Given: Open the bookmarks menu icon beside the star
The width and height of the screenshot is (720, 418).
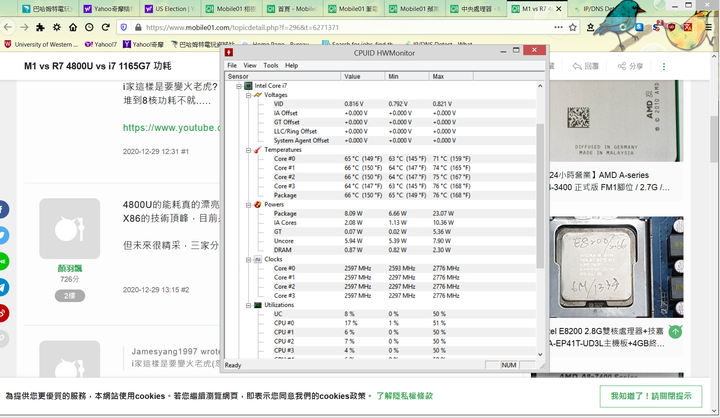Looking at the screenshot, I should tap(591, 28).
